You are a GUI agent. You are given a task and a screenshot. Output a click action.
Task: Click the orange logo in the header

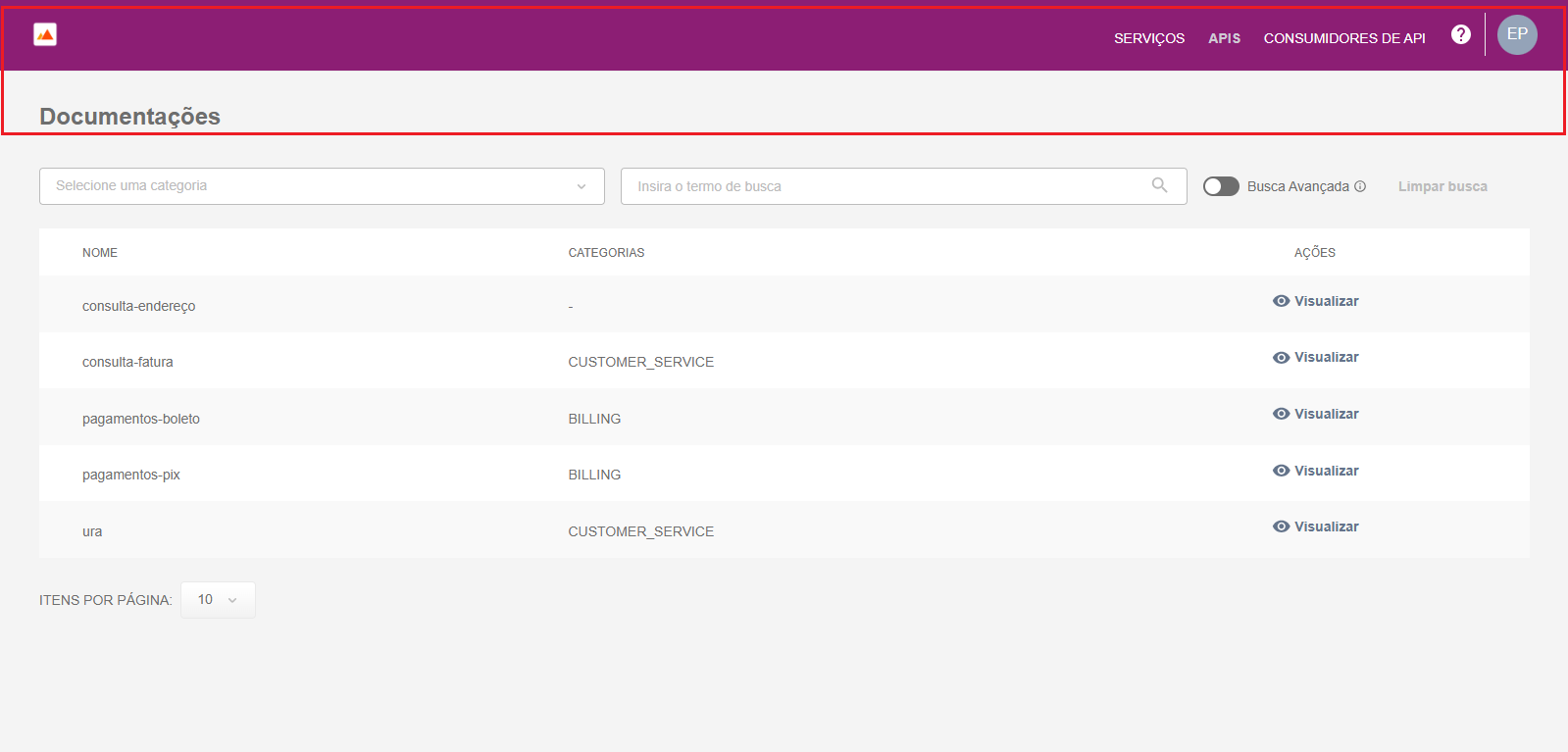point(45,35)
